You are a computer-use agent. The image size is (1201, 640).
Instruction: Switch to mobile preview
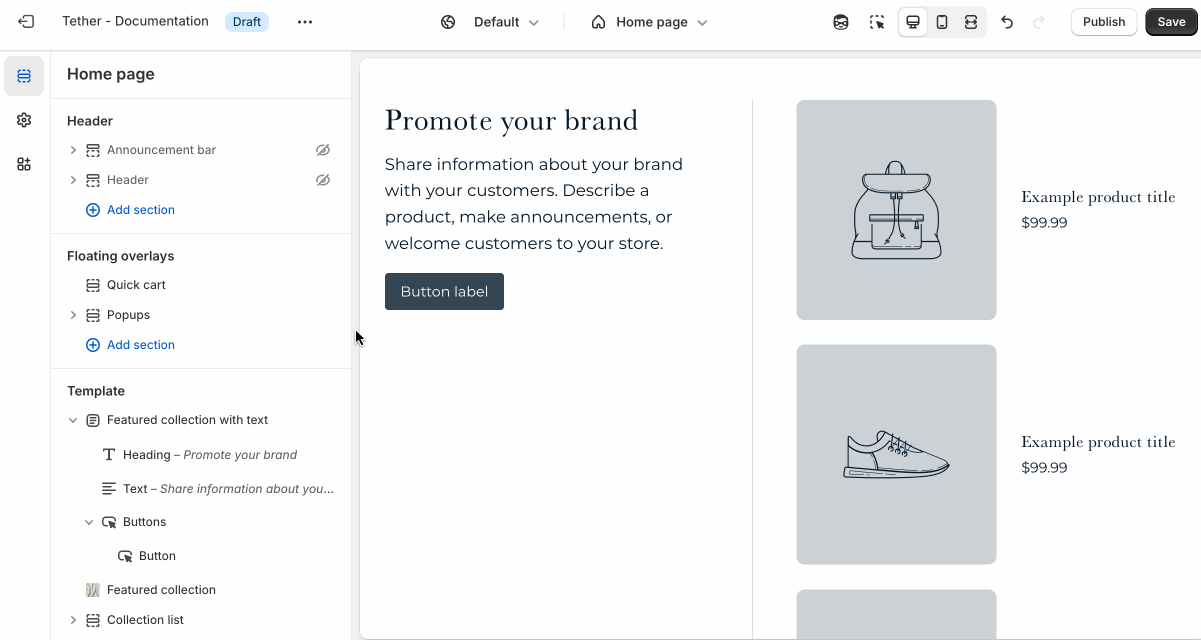pos(942,22)
